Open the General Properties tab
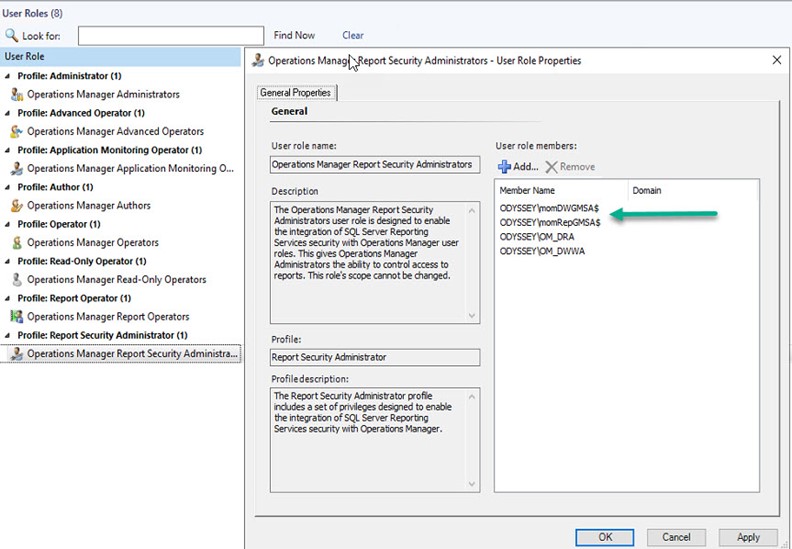The height and width of the screenshot is (549, 792). [x=296, y=93]
